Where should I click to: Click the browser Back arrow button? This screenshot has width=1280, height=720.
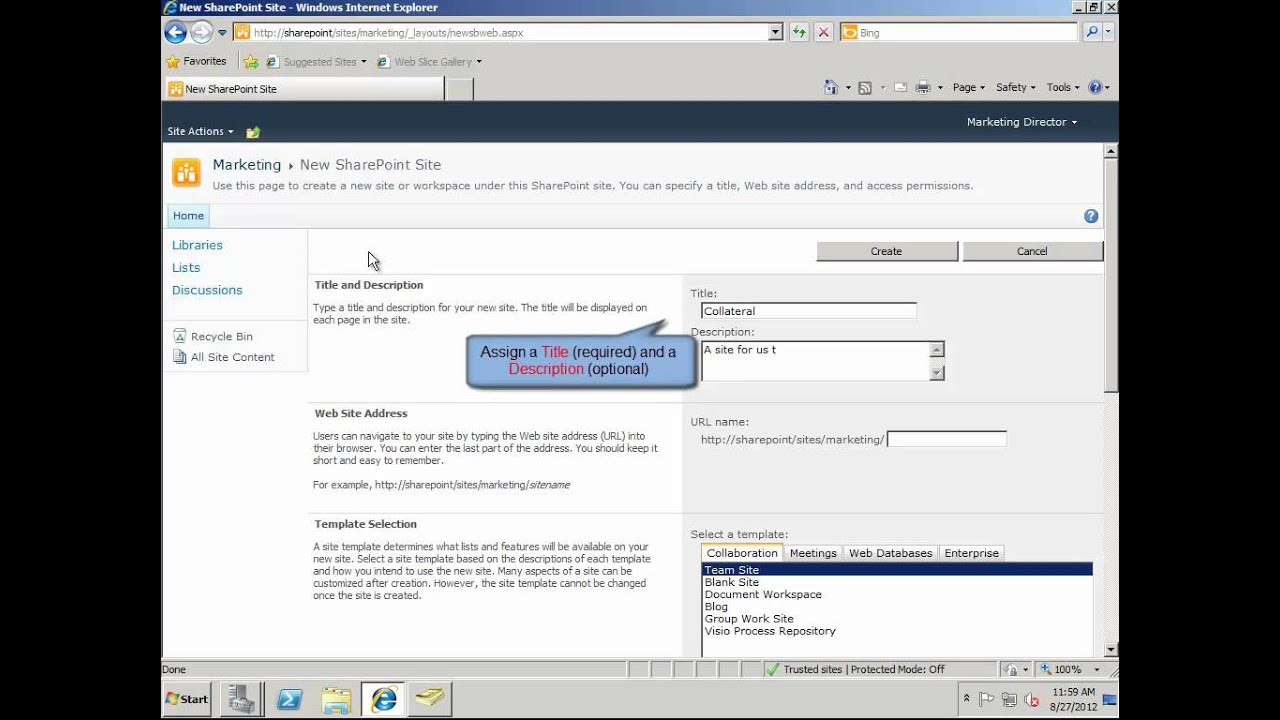[175, 32]
